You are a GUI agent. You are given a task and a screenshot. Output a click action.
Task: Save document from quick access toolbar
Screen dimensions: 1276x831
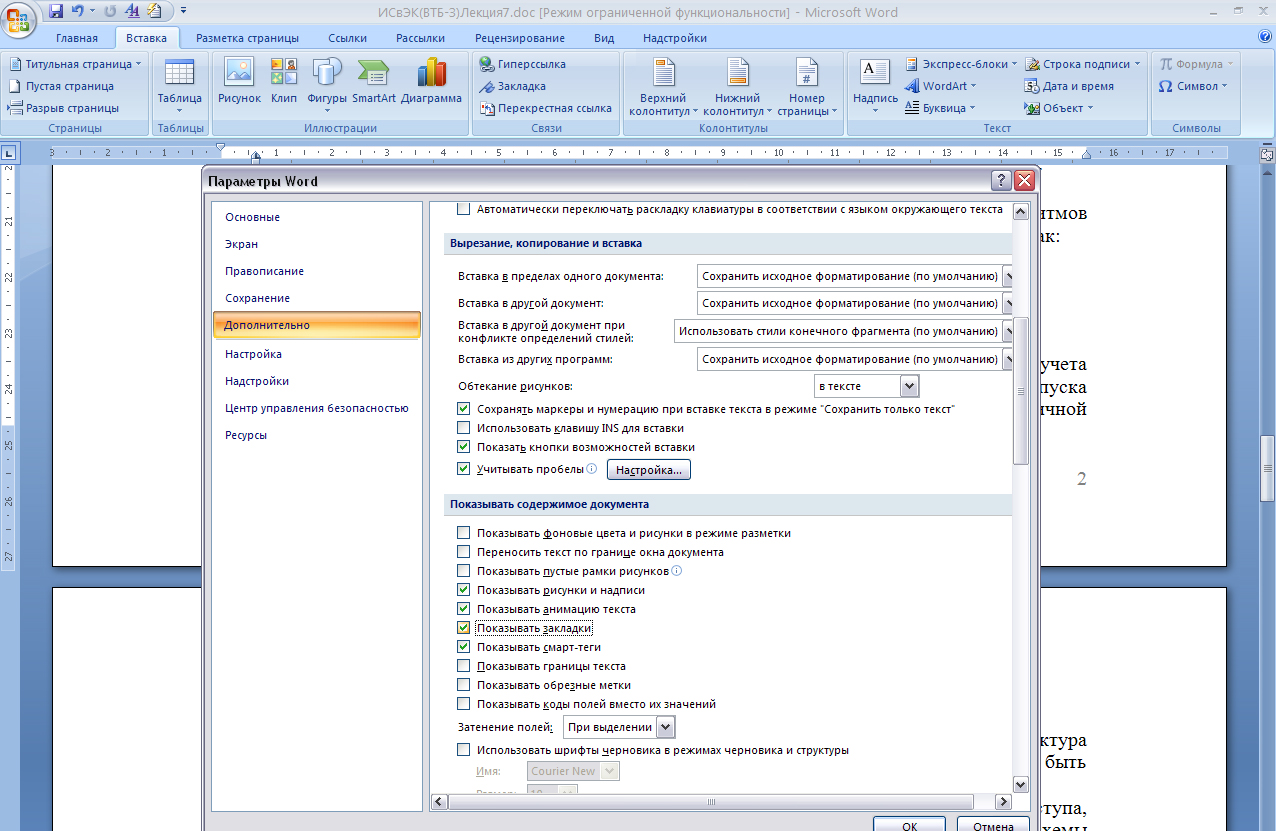57,12
